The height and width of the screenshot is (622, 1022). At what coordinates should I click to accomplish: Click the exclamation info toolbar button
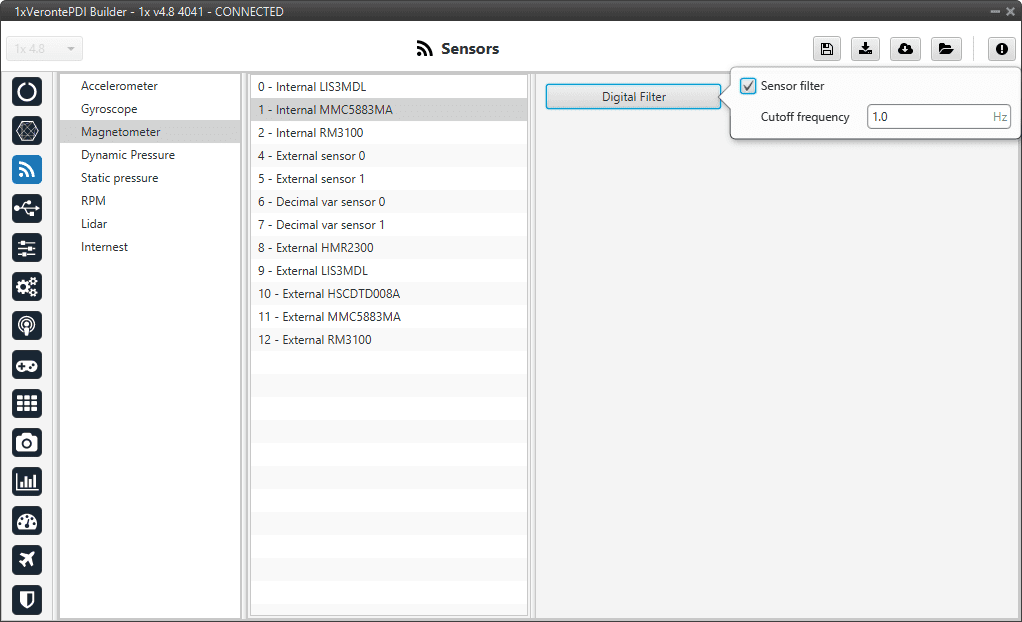click(x=1002, y=49)
